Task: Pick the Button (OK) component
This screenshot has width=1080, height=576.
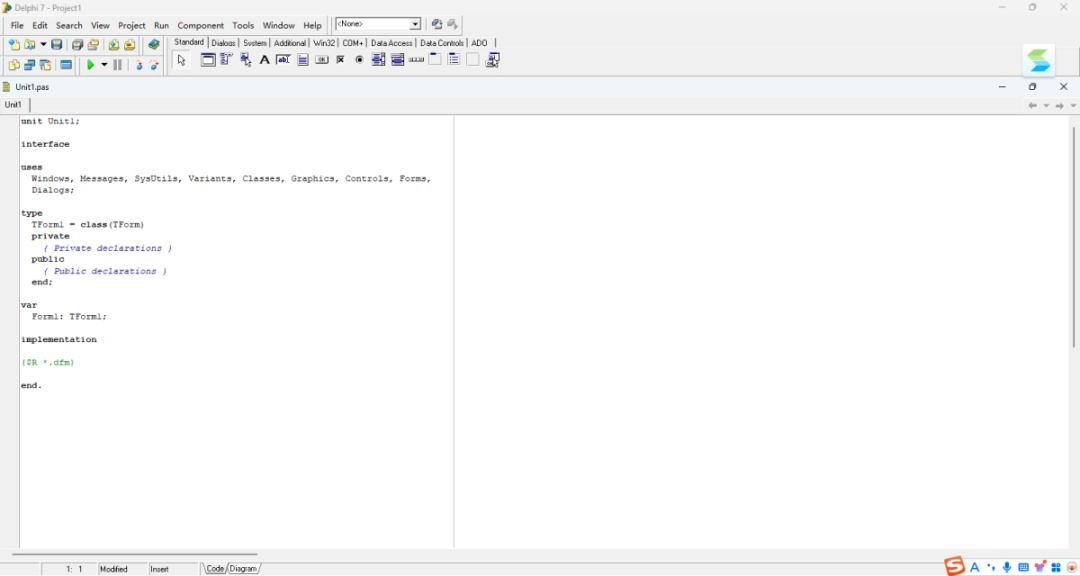Action: pyautogui.click(x=322, y=60)
